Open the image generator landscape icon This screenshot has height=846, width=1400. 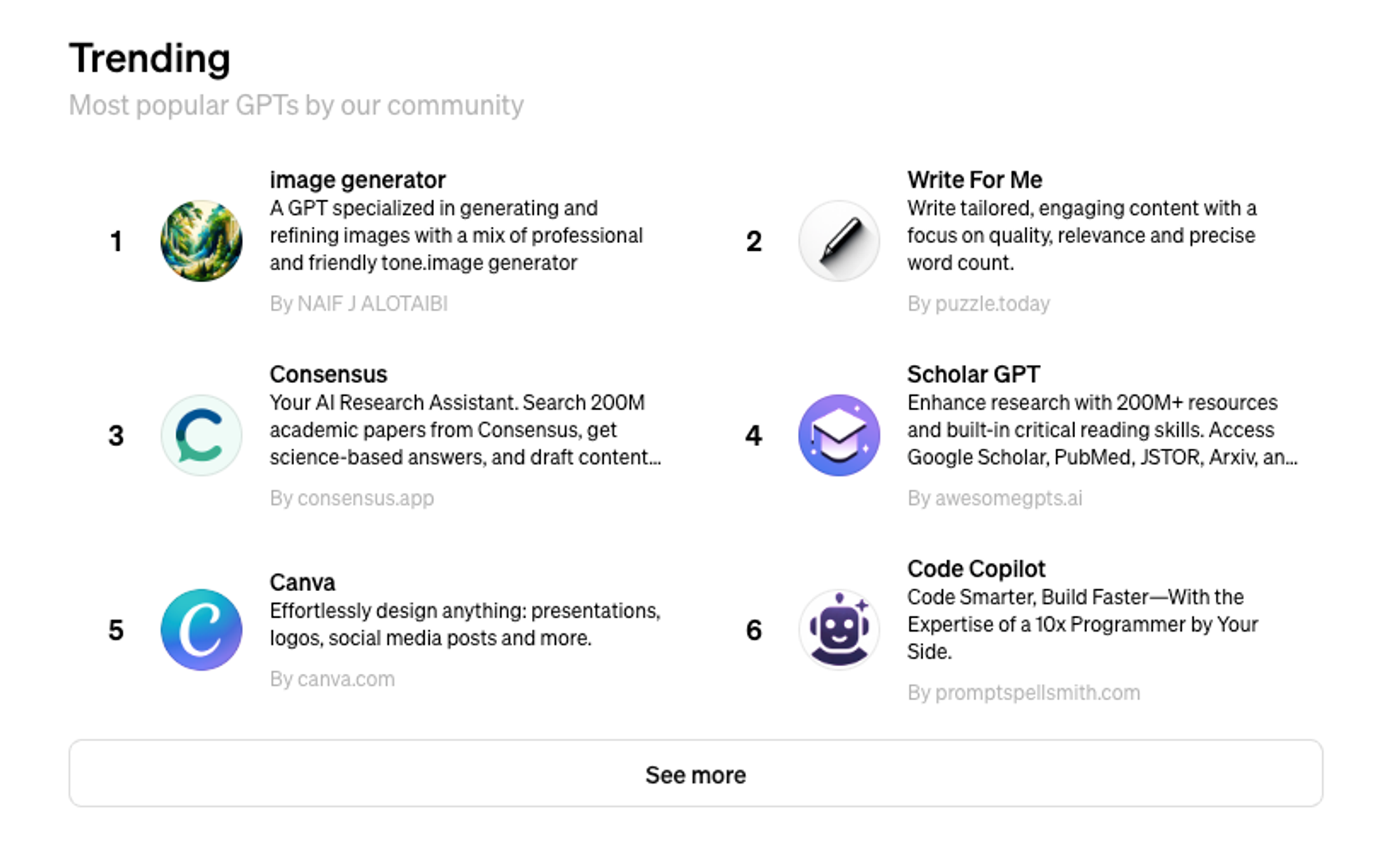(202, 241)
